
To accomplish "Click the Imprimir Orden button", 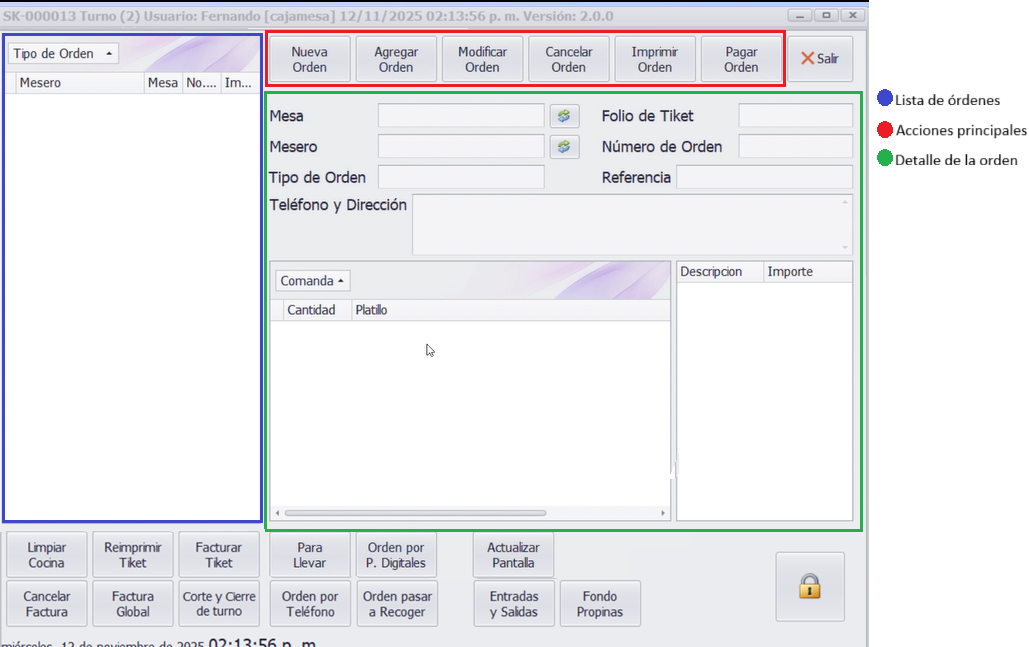I will coord(655,60).
